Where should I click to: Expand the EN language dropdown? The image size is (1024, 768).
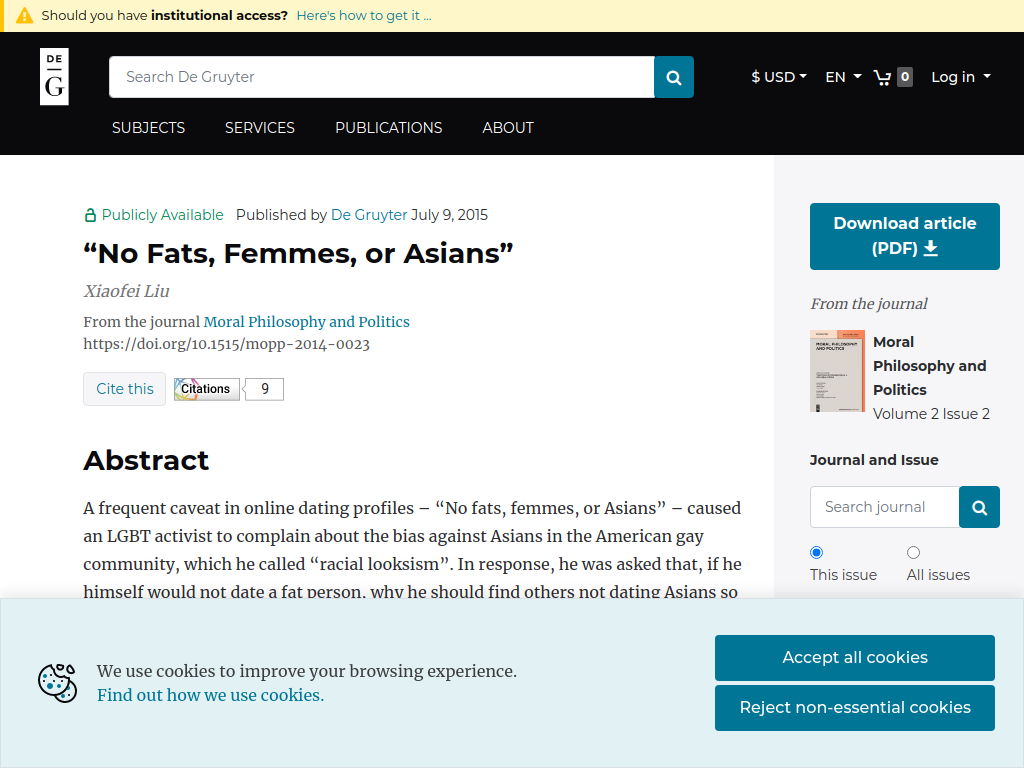click(843, 77)
